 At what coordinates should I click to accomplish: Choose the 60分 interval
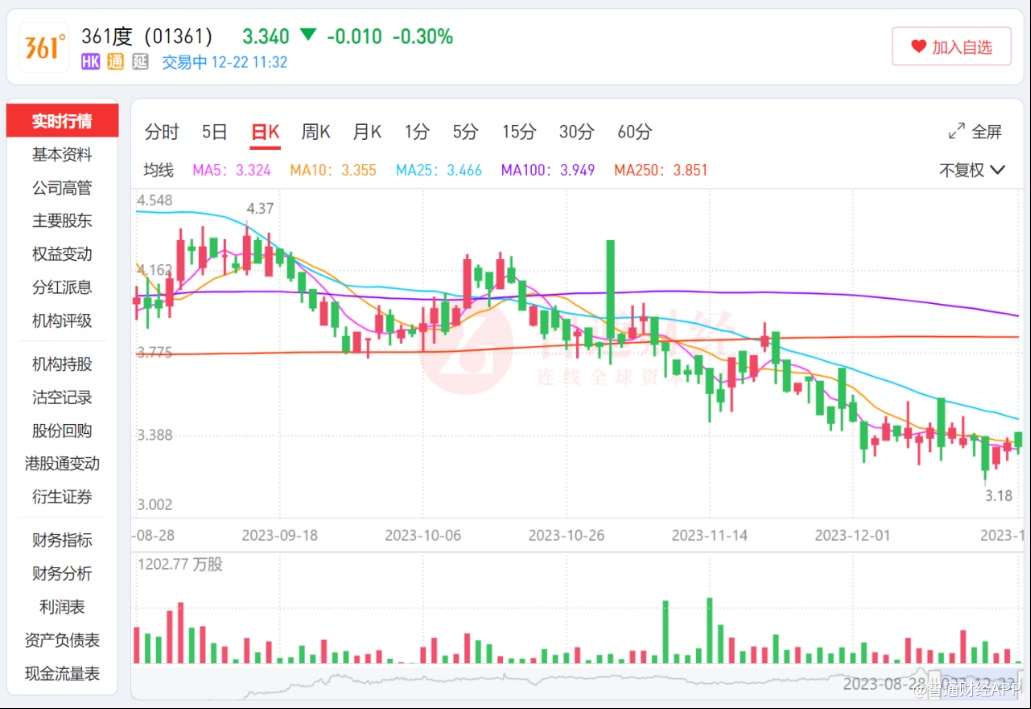pos(635,131)
